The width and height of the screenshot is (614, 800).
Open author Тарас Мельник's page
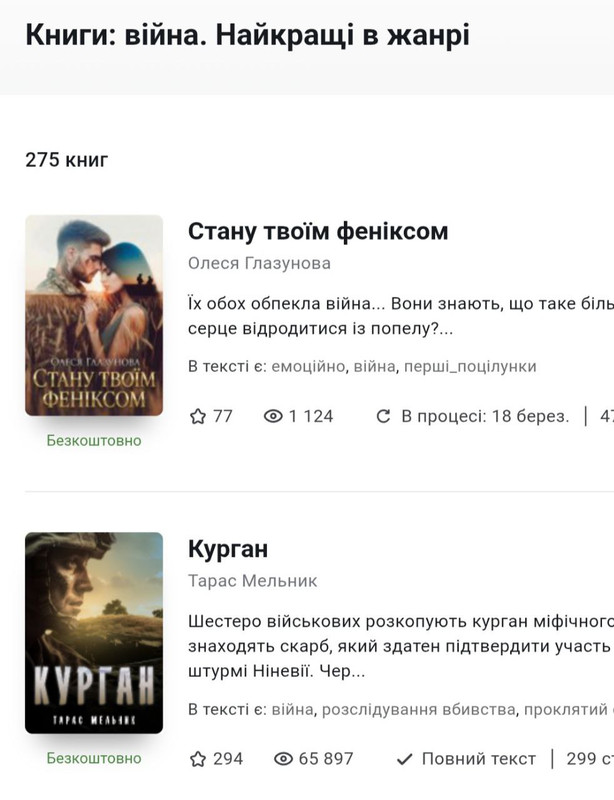[x=253, y=581]
